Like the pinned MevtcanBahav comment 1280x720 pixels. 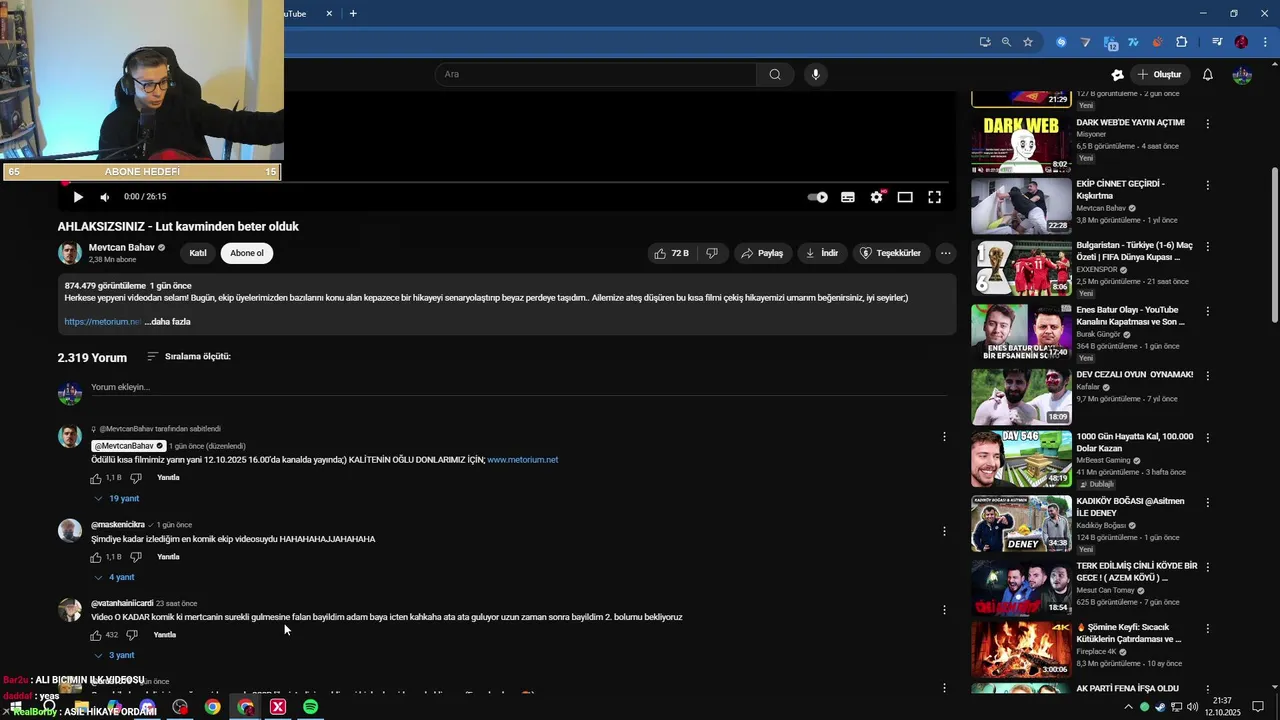[x=97, y=478]
